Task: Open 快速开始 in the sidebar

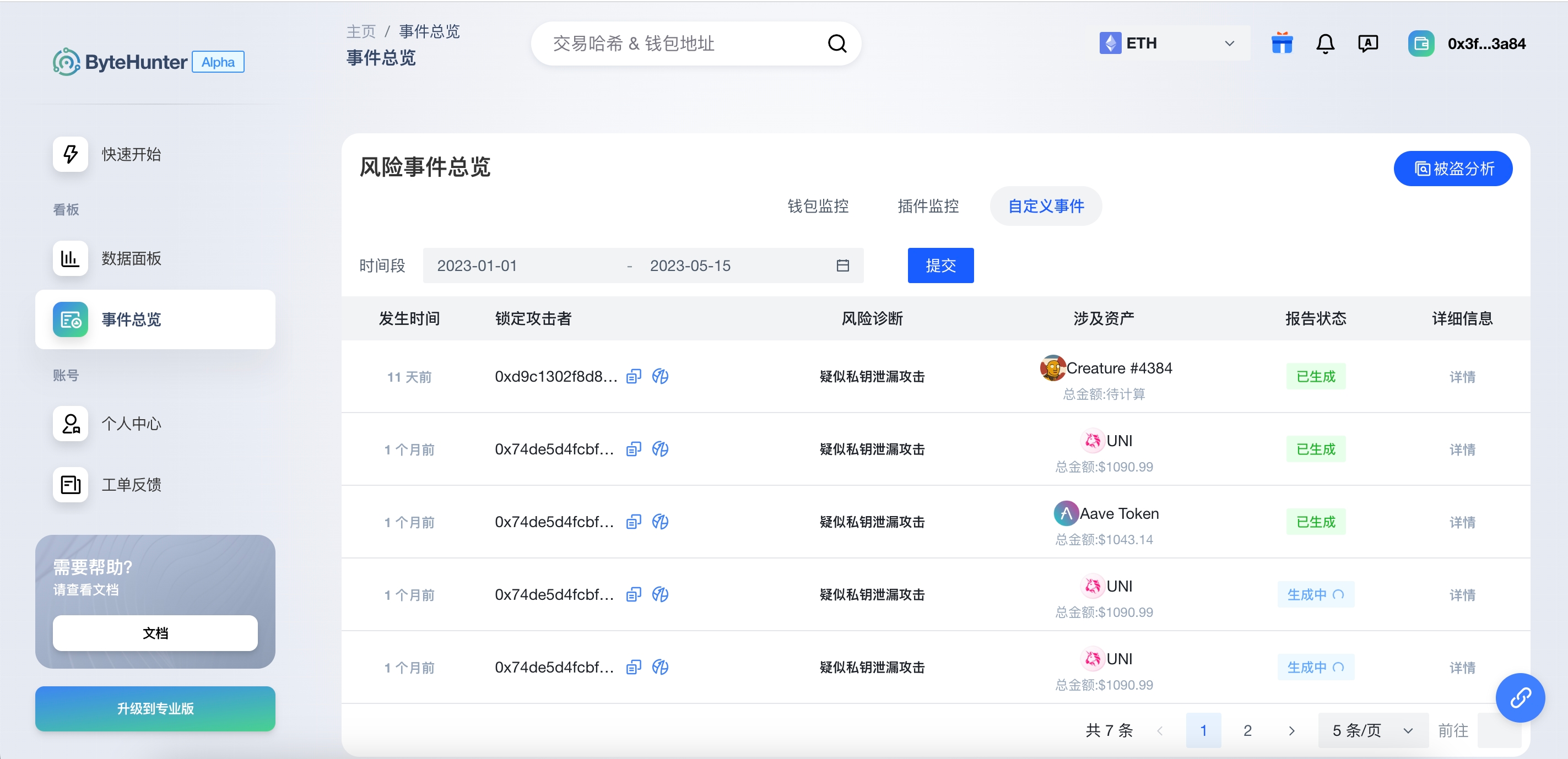Action: [155, 154]
